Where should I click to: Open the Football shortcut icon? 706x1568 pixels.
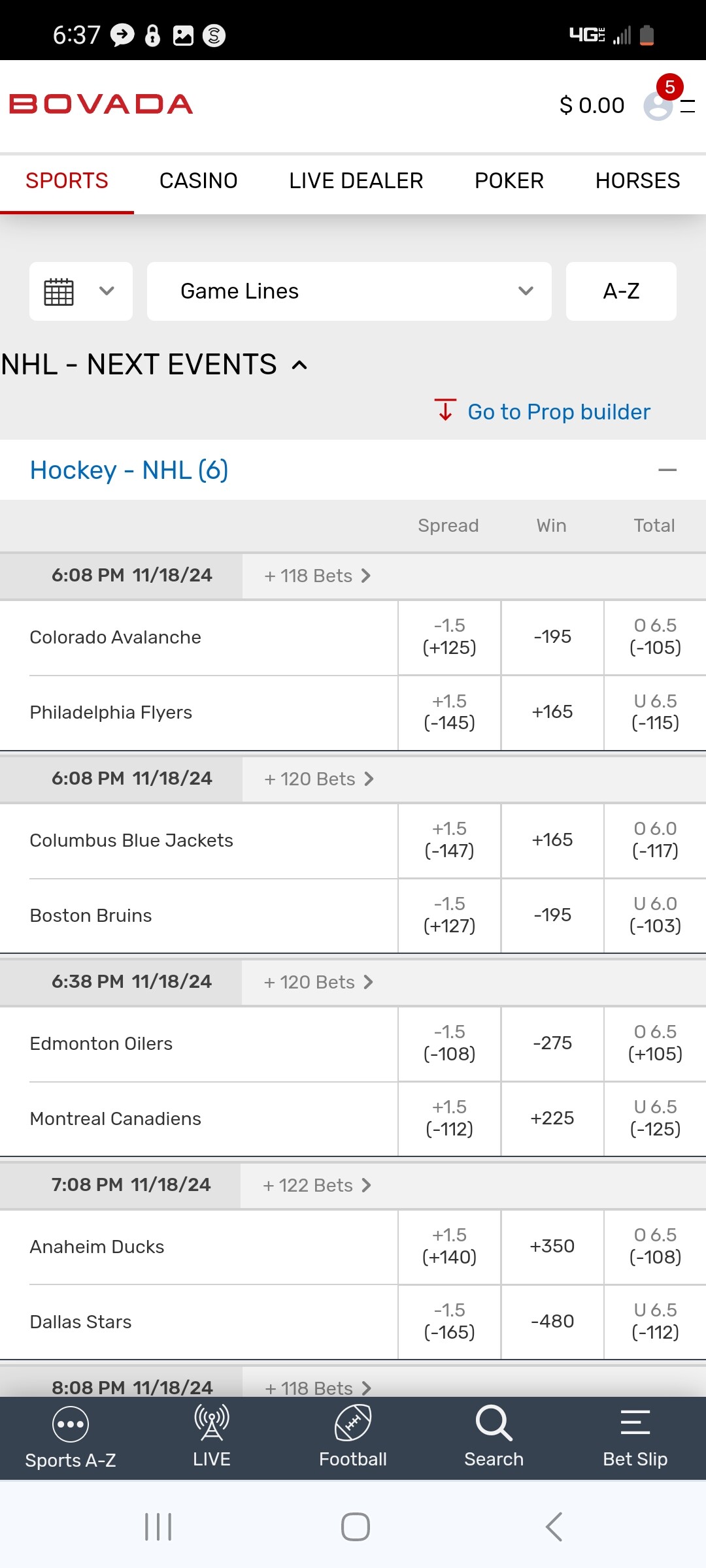pos(353,1423)
